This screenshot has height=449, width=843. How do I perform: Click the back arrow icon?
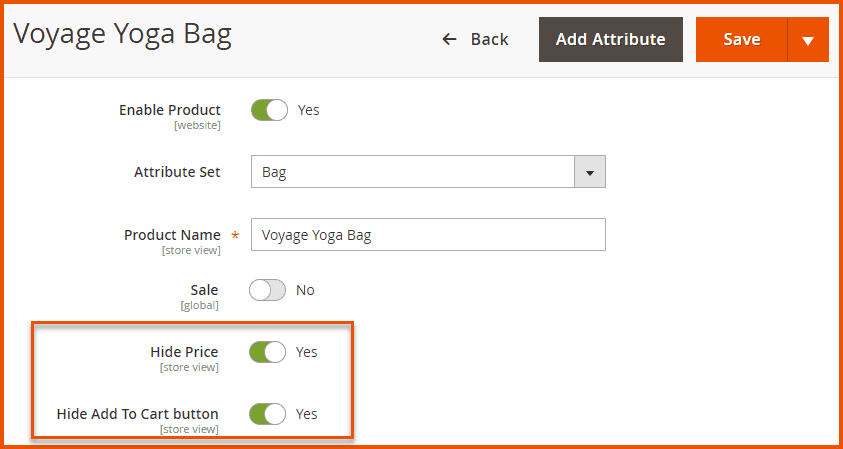coord(450,40)
